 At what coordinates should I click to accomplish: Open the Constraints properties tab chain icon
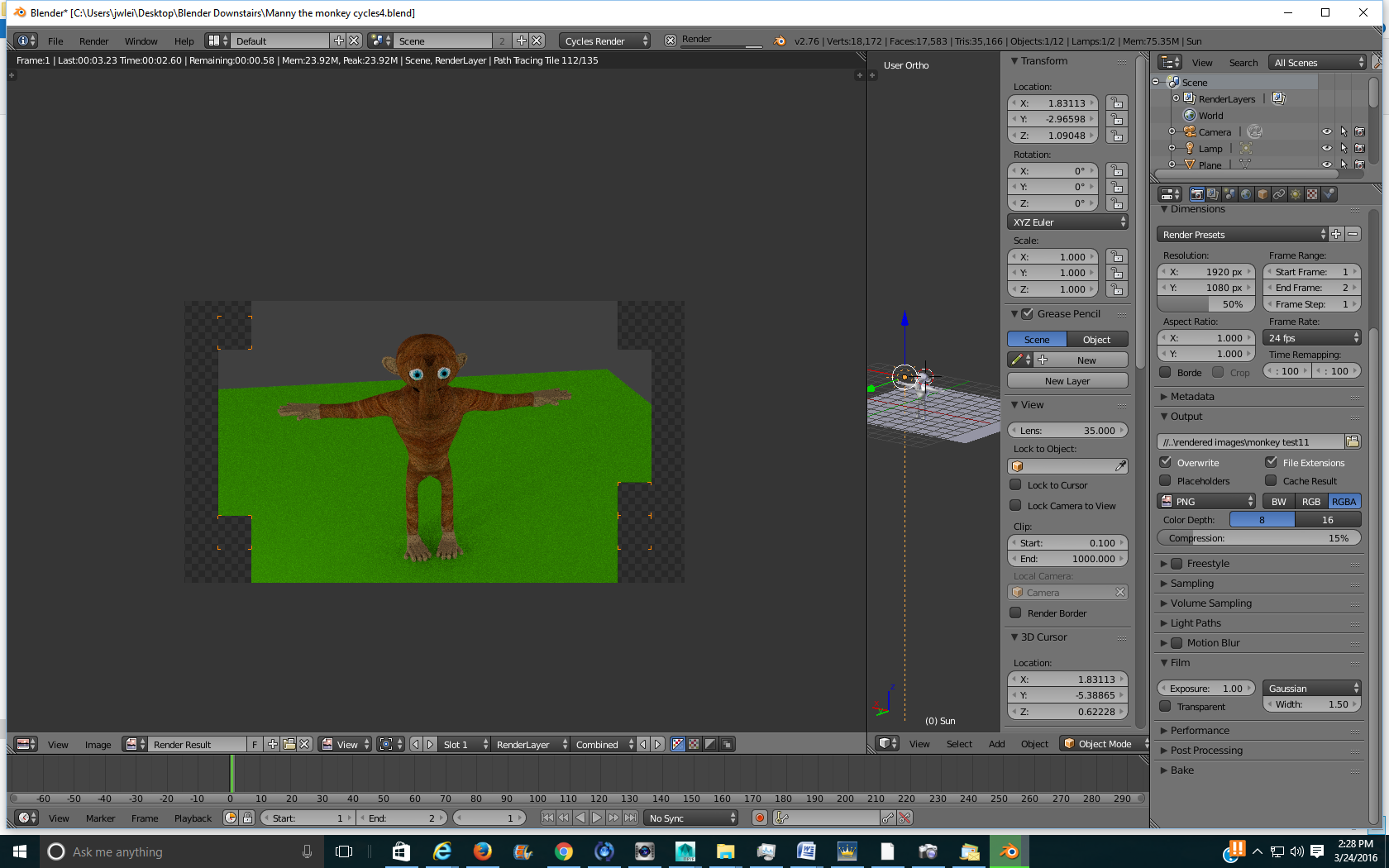click(x=1279, y=194)
